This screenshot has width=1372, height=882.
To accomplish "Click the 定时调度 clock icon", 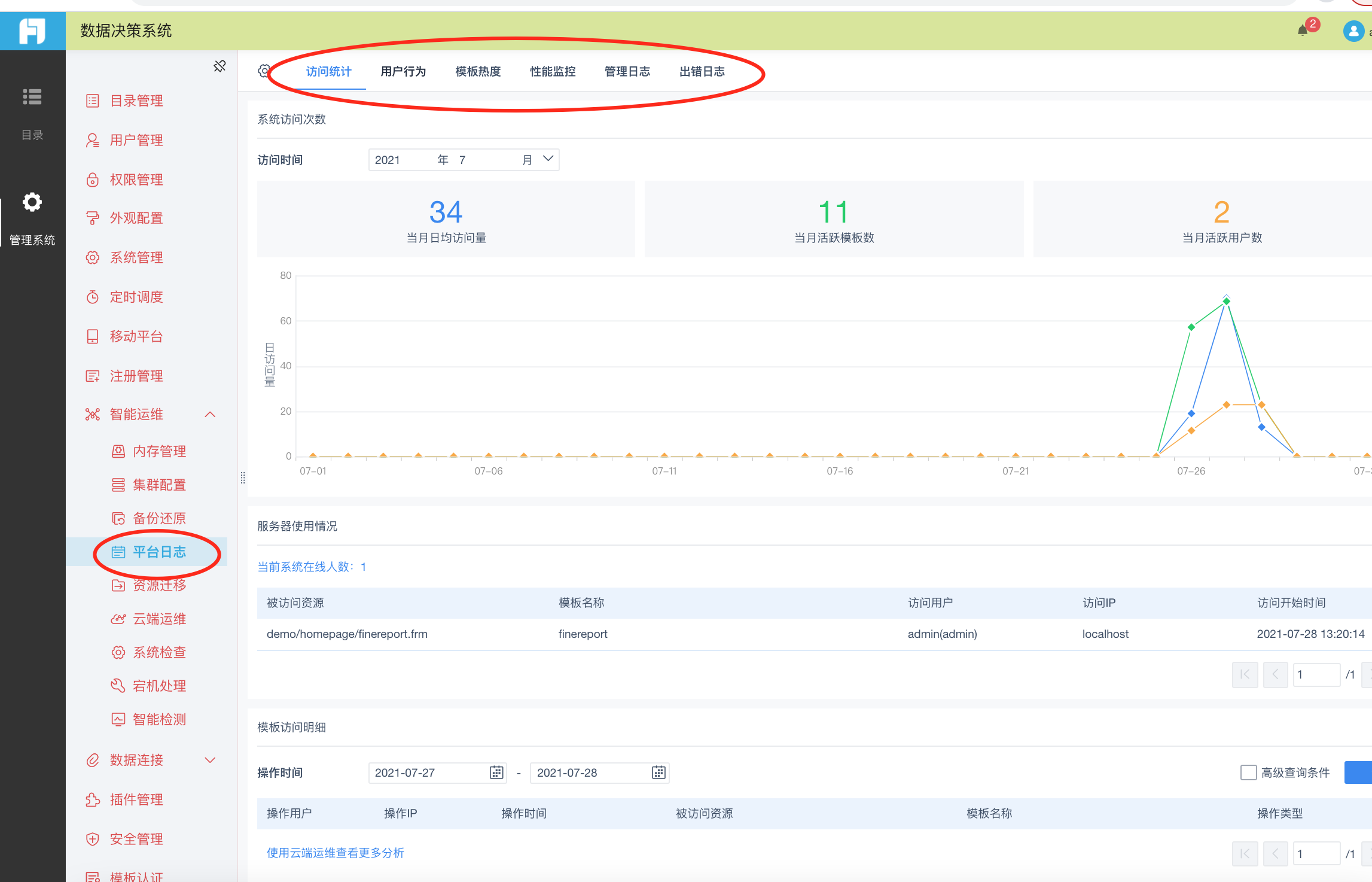I will [93, 297].
